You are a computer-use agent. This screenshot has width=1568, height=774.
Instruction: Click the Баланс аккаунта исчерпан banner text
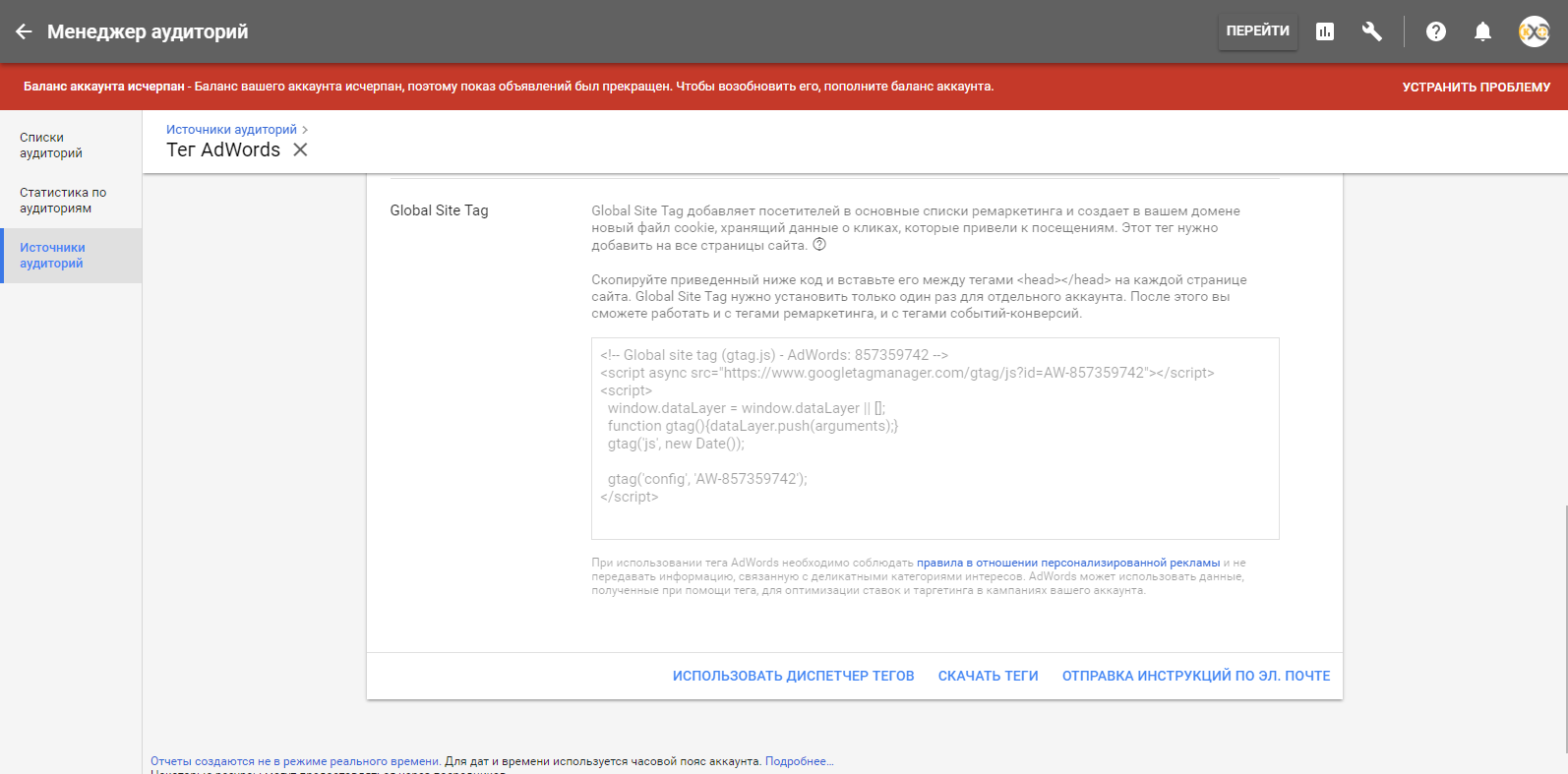tap(509, 87)
